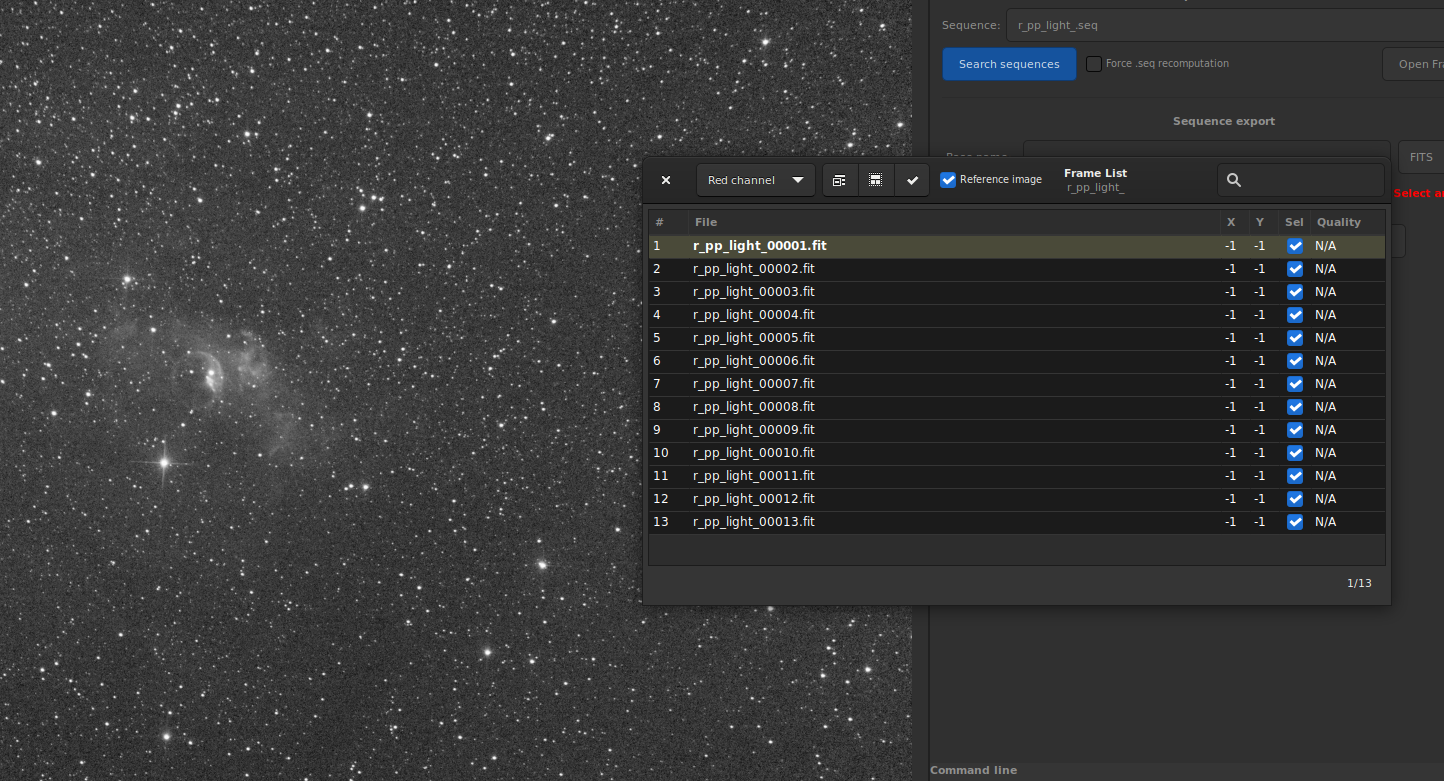Toggle Sel checkbox for r_pp_light_00004.fit
Viewport: 1444px width, 781px height.
(1295, 315)
